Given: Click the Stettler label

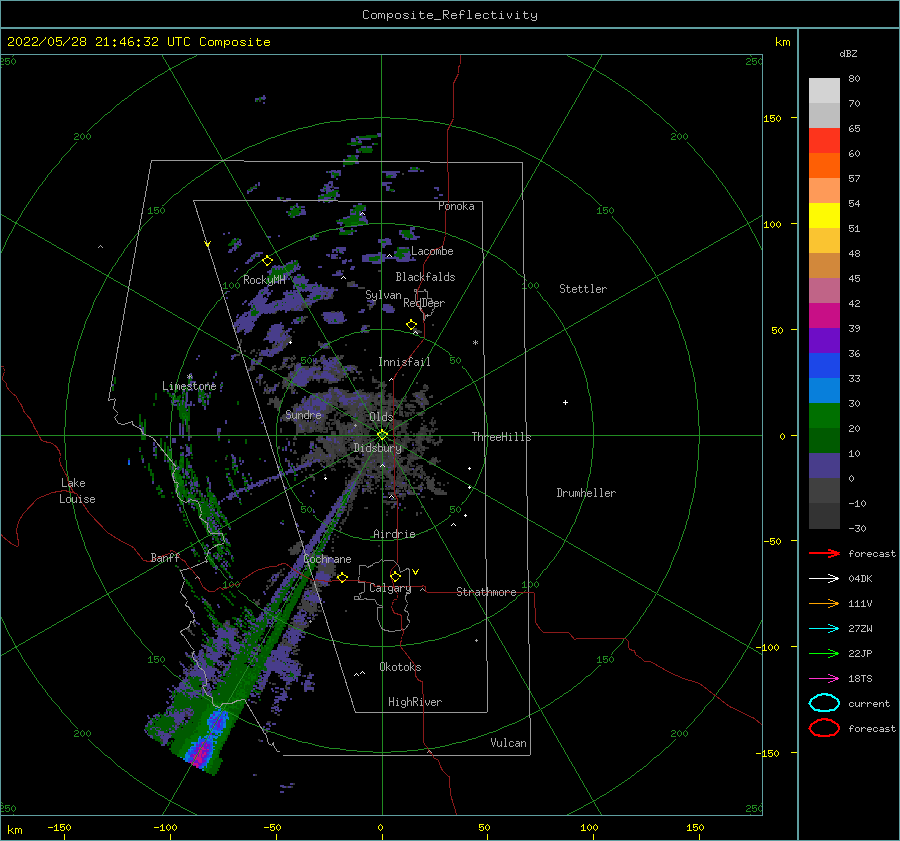Looking at the screenshot, I should point(583,289).
